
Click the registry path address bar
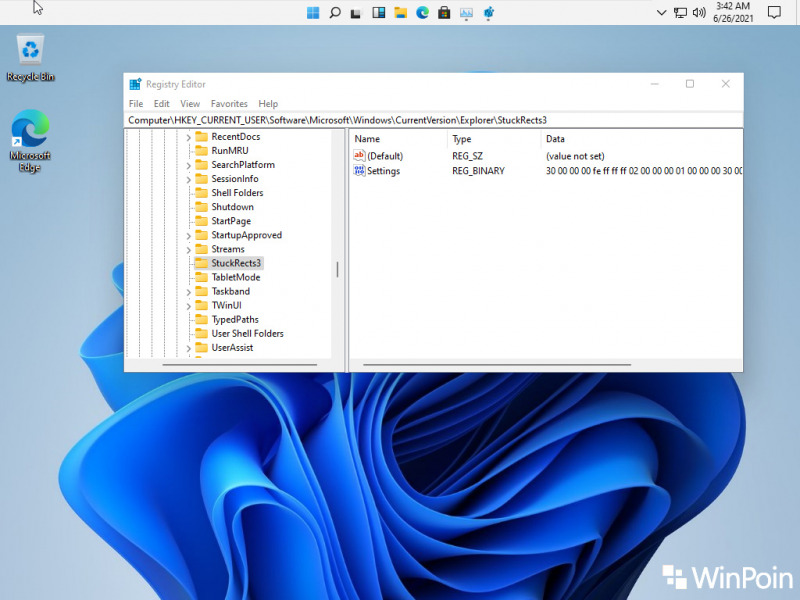point(434,120)
